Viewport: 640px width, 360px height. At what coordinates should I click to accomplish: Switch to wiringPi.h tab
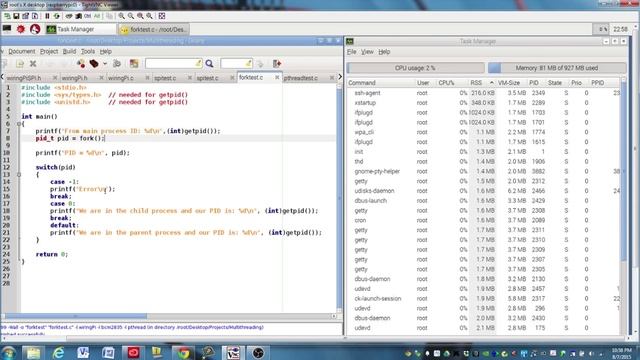75,78
